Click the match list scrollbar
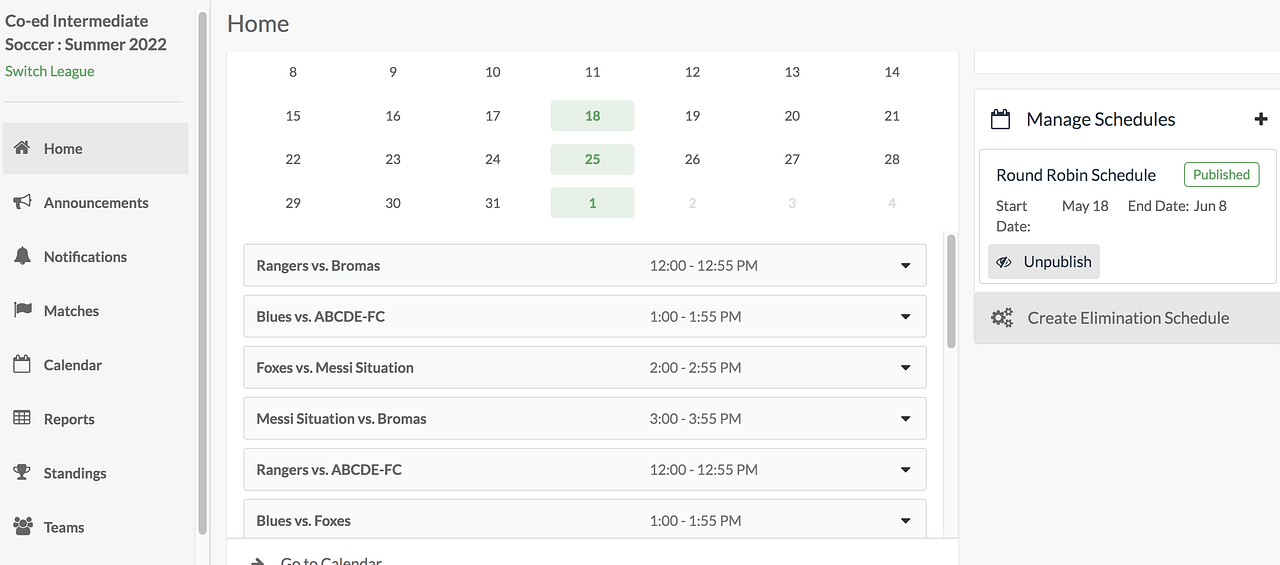Screen dimensions: 1280x565 click(x=951, y=290)
